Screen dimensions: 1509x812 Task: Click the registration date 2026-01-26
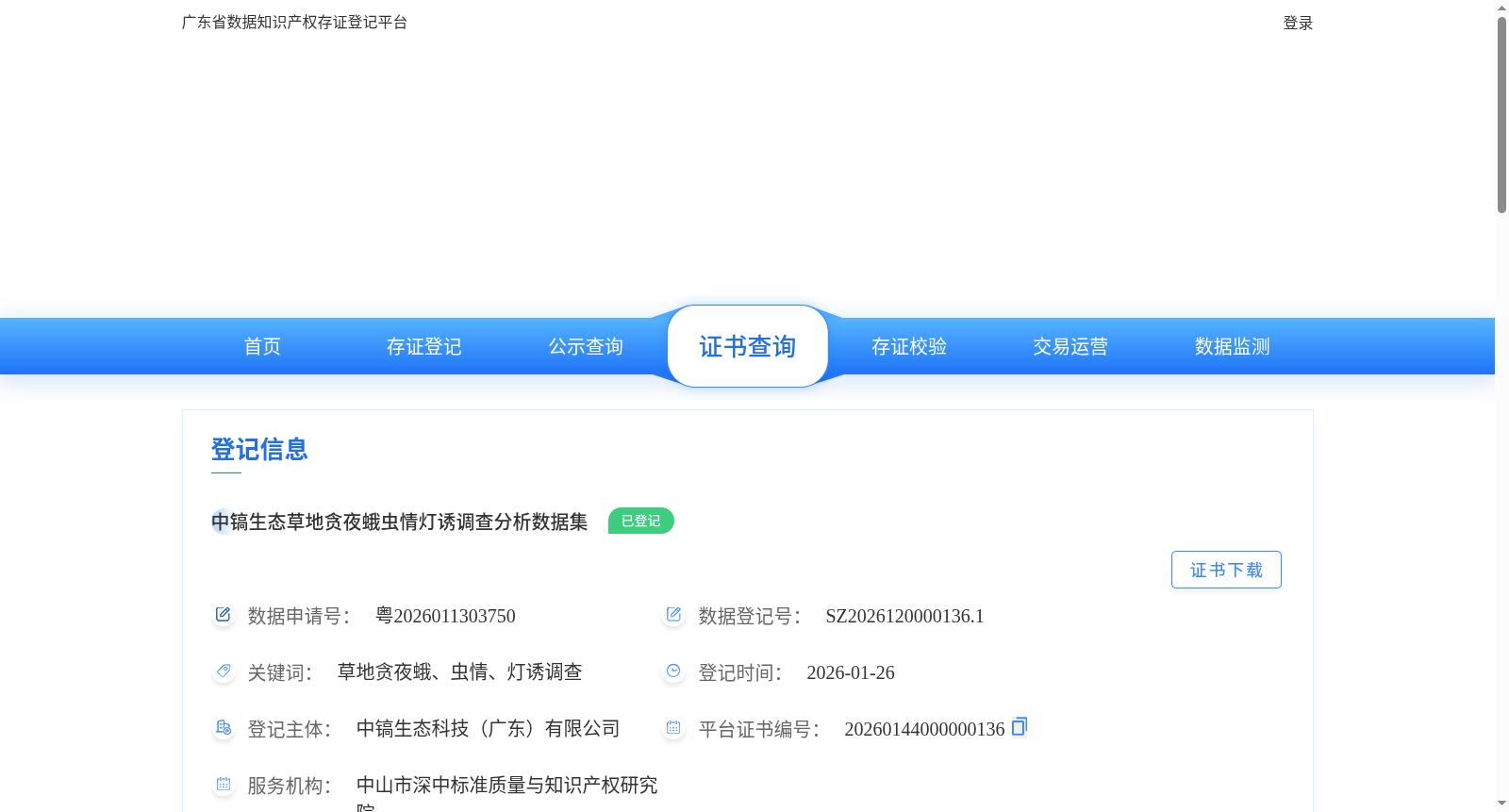click(x=851, y=672)
